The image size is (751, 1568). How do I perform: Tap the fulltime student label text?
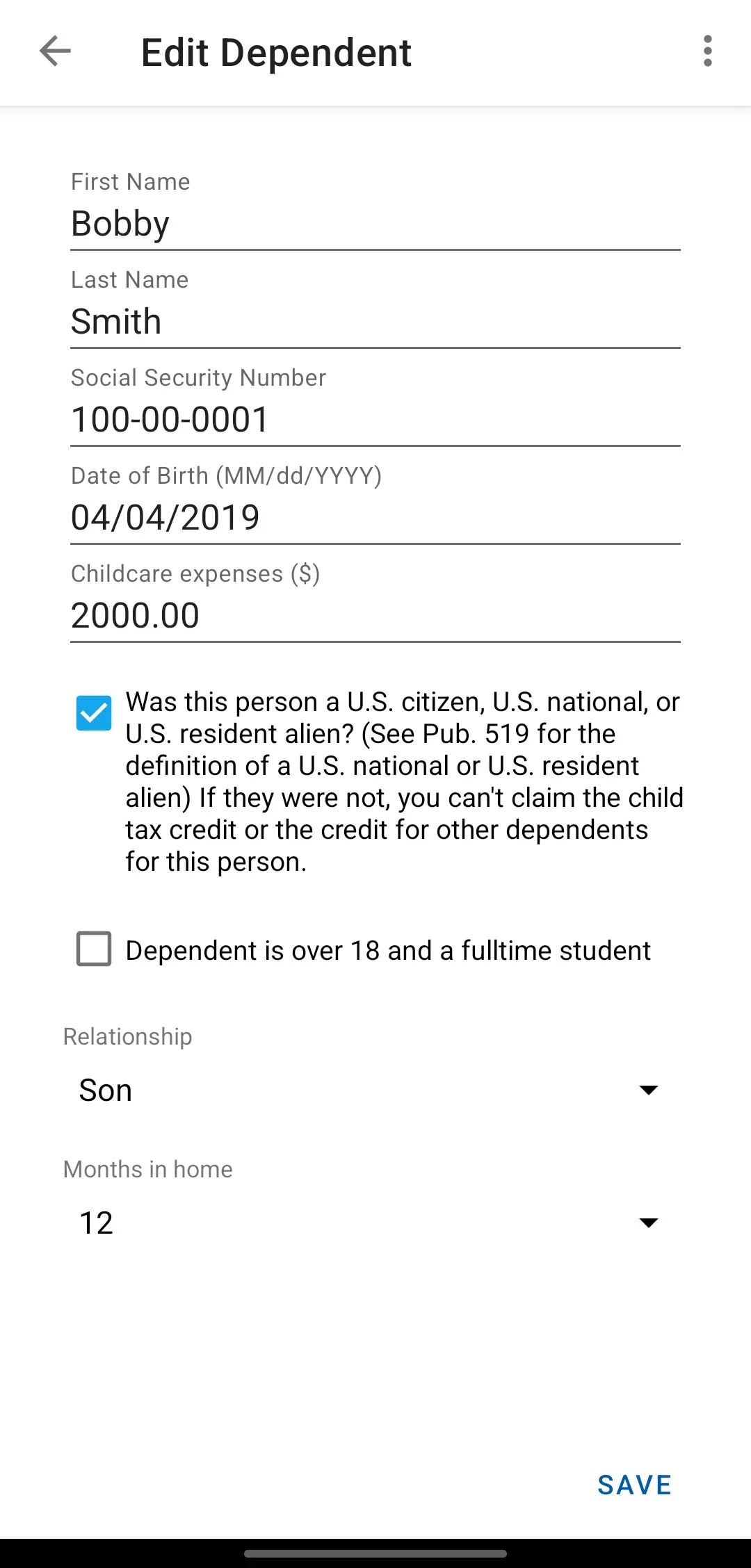coord(388,951)
